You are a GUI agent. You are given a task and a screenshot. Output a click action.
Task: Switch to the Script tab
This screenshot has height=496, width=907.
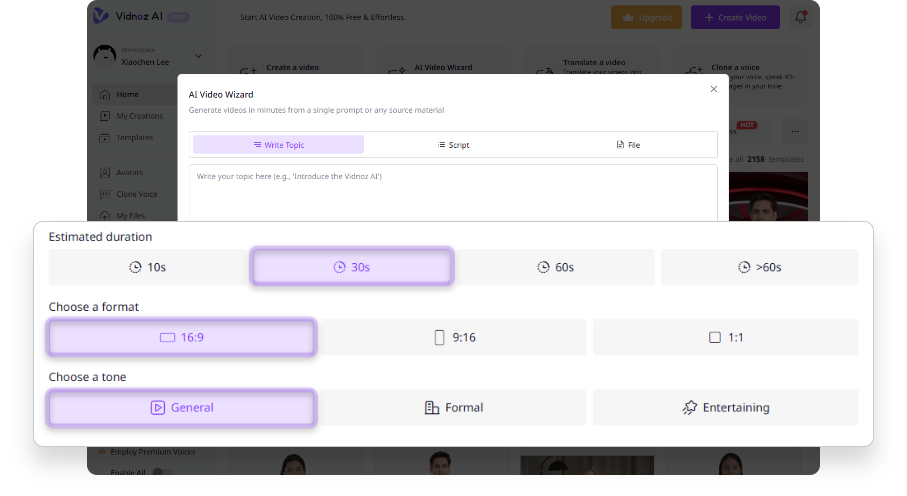pos(453,145)
